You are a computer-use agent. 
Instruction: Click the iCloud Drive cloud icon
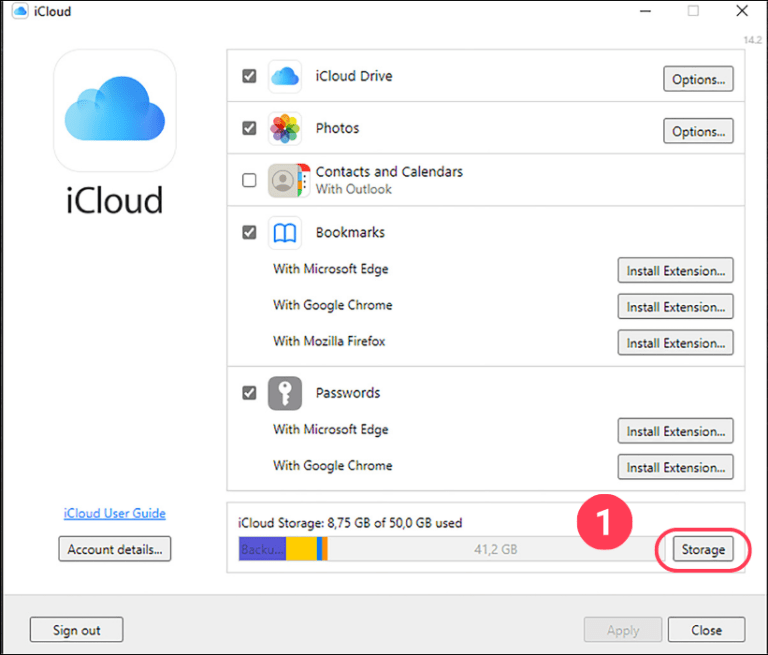[285, 76]
